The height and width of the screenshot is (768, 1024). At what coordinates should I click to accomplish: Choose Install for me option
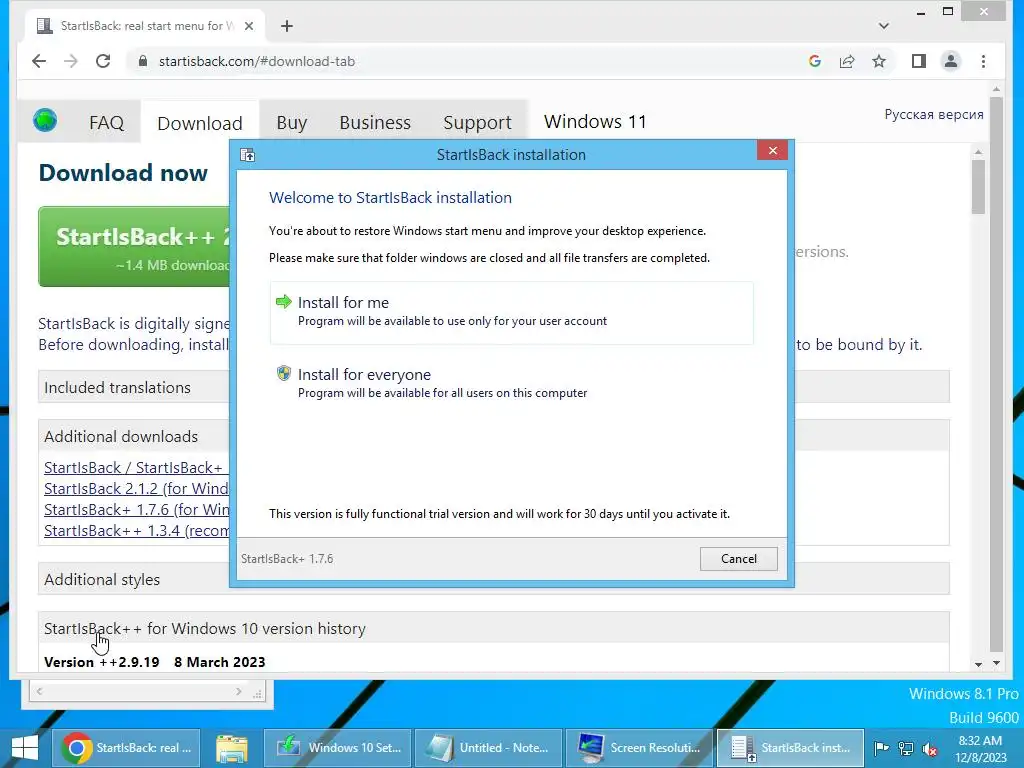(x=511, y=312)
